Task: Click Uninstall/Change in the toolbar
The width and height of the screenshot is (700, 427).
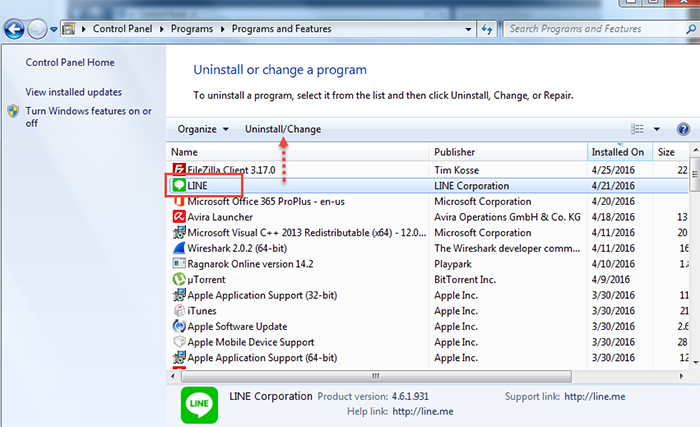Action: [x=283, y=129]
